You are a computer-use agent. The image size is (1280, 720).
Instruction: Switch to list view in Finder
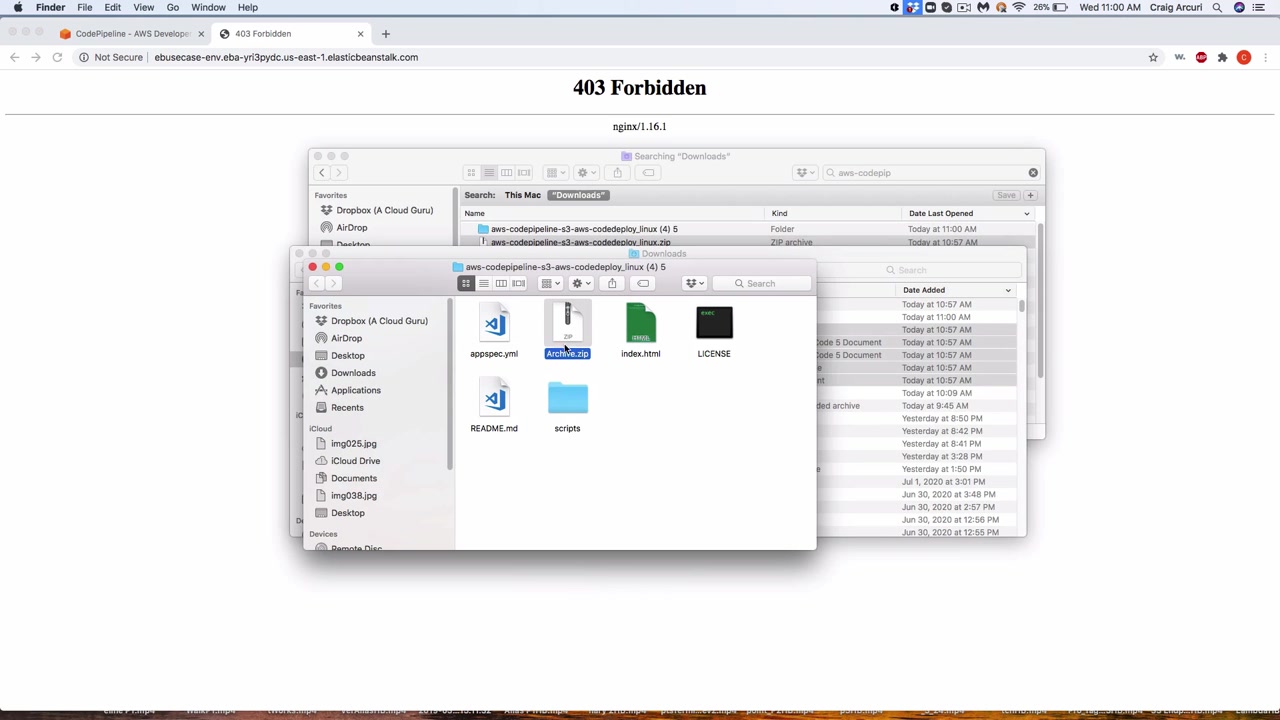[484, 283]
